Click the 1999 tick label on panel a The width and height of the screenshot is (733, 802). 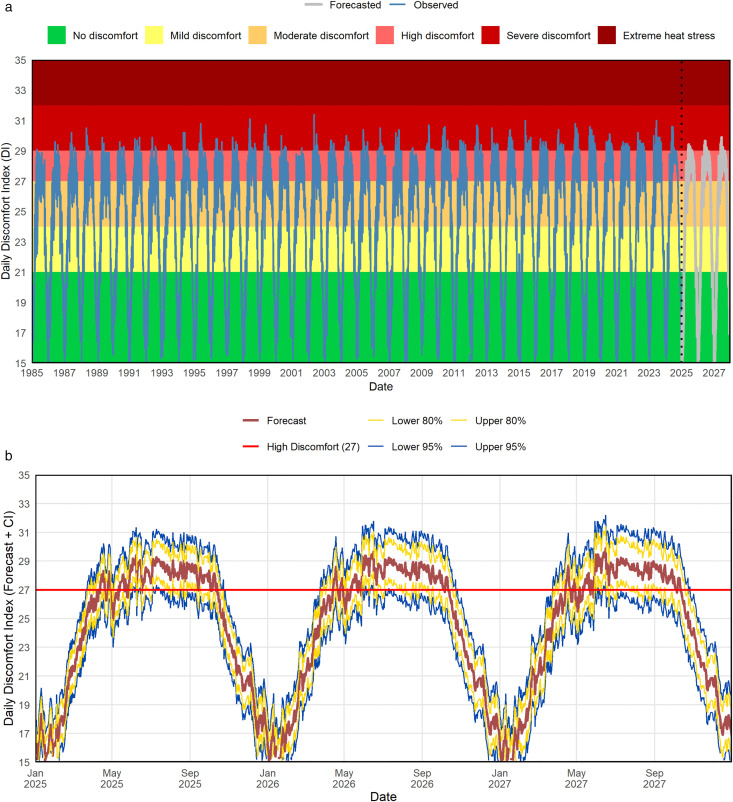coord(259,373)
